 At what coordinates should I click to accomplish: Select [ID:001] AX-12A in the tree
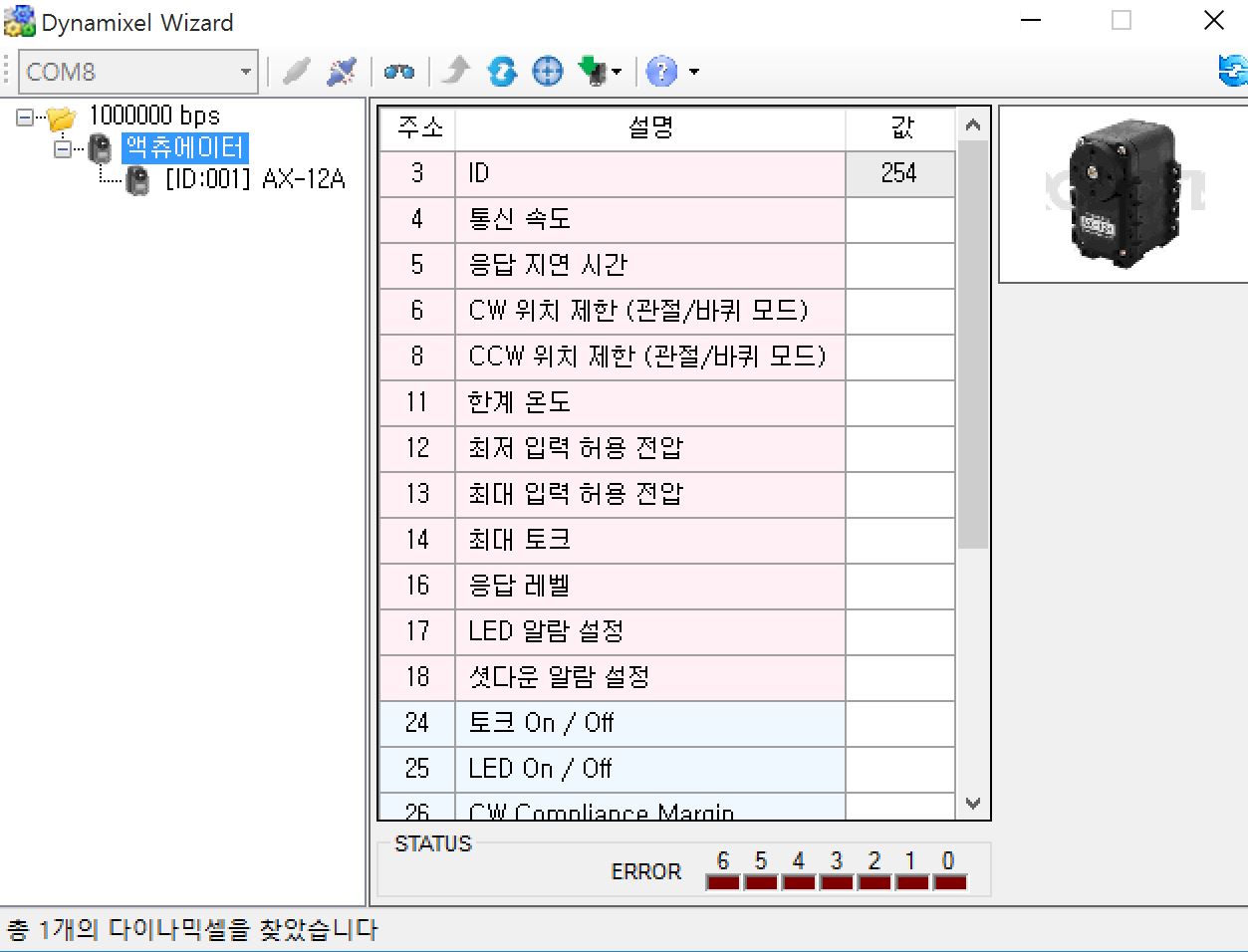(255, 179)
